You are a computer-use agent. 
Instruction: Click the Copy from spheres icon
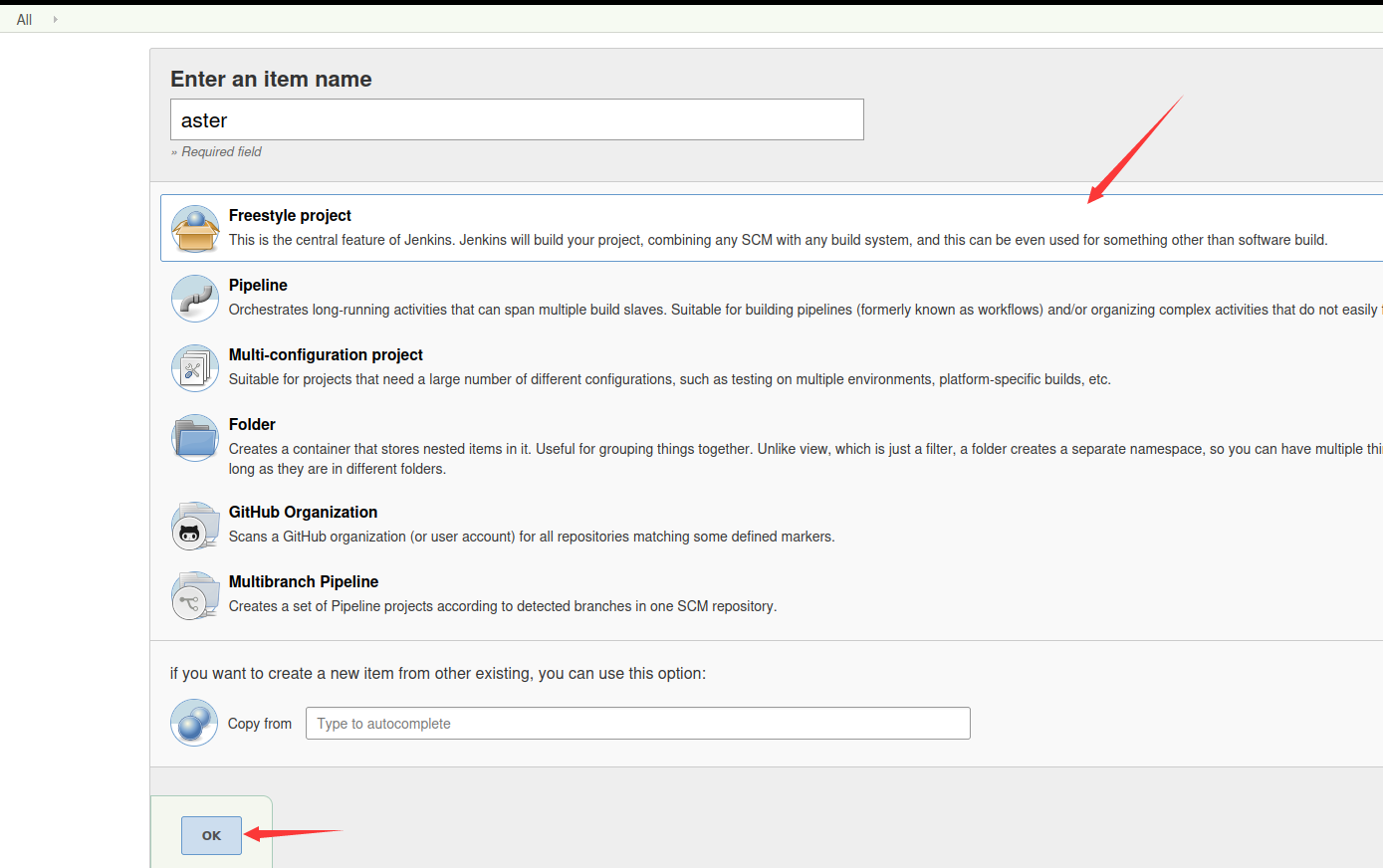194,723
